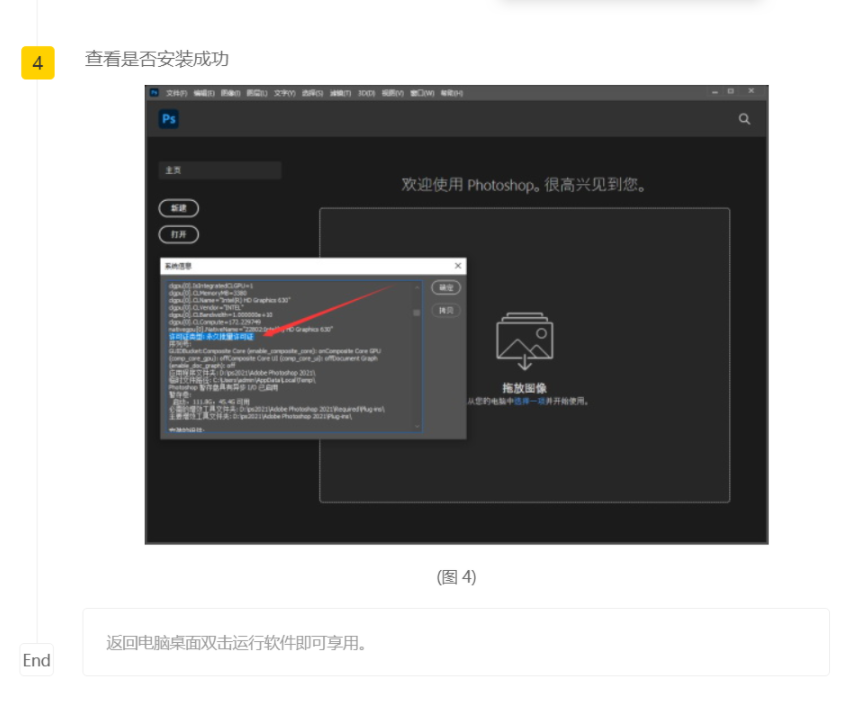This screenshot has width=848, height=709.
Task: Minimize the Photoshop window
Action: click(x=715, y=92)
